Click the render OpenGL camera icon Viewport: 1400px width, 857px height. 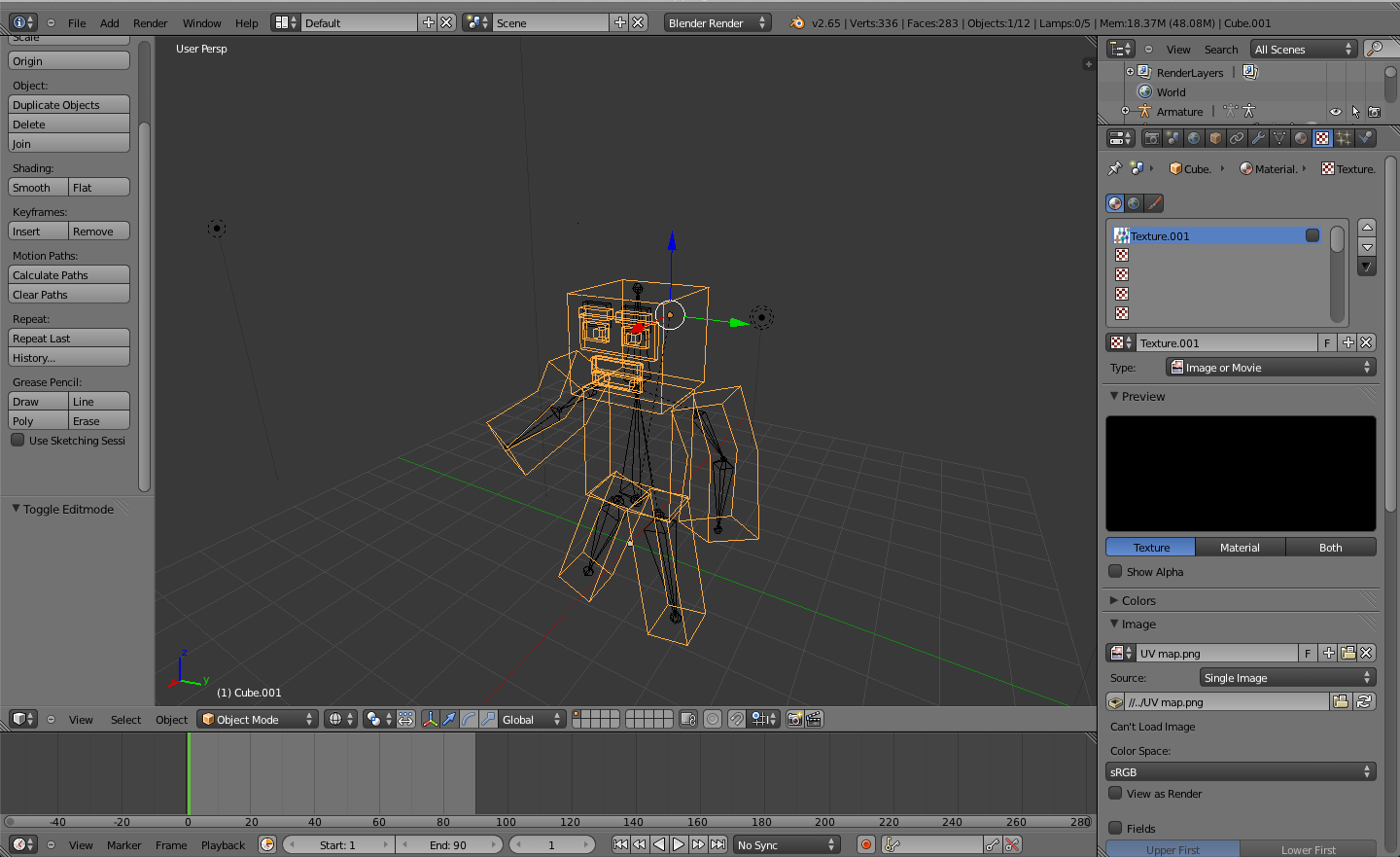tap(794, 719)
